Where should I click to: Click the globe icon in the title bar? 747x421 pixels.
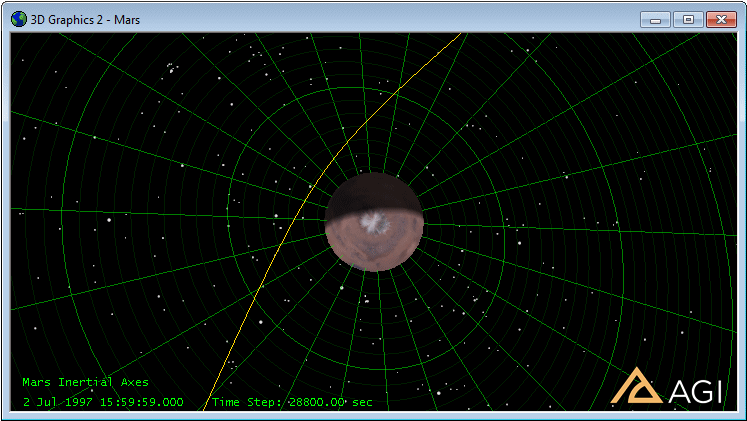19,18
